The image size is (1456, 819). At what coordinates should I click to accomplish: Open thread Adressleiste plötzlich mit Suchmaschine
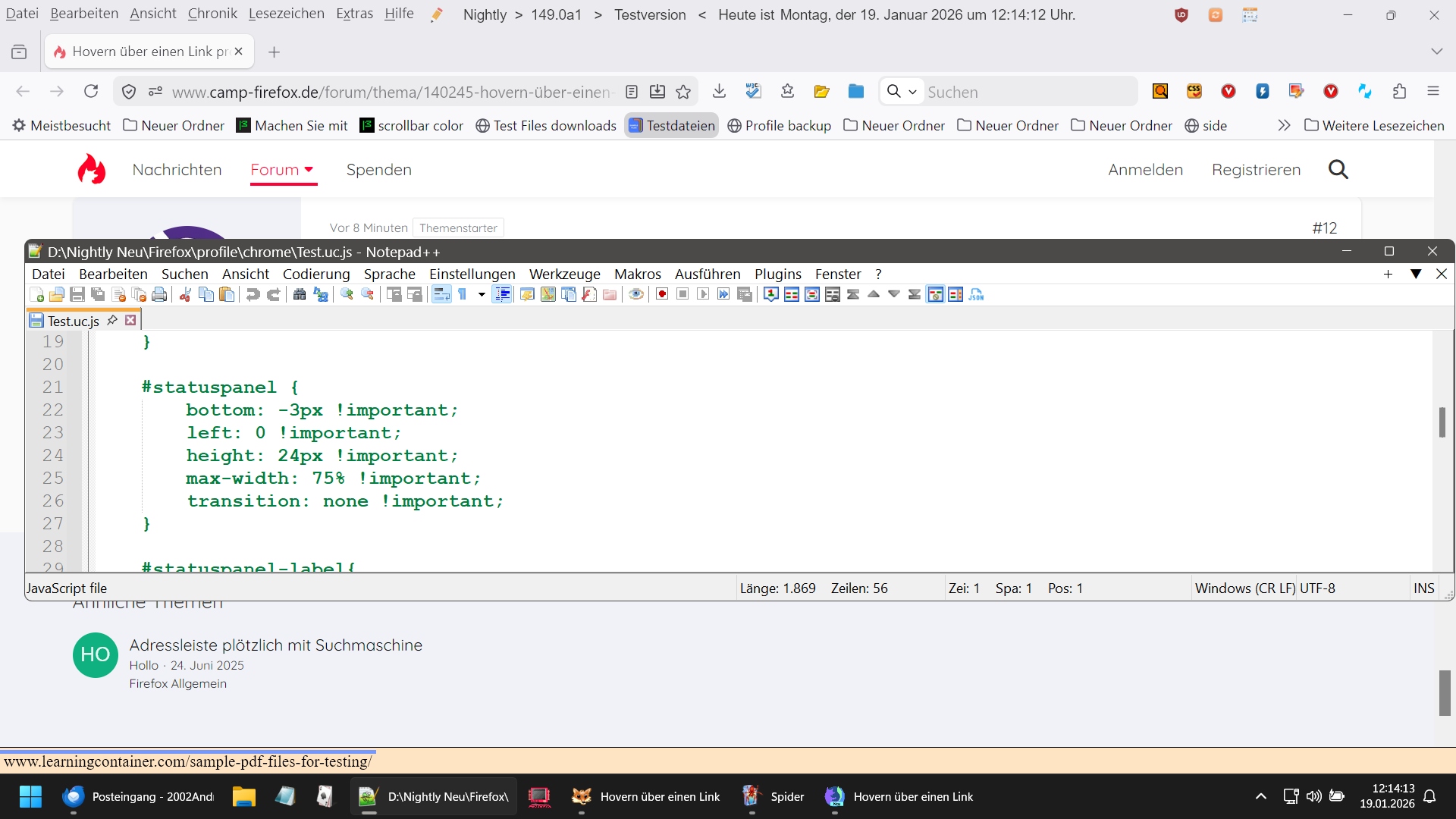click(275, 645)
